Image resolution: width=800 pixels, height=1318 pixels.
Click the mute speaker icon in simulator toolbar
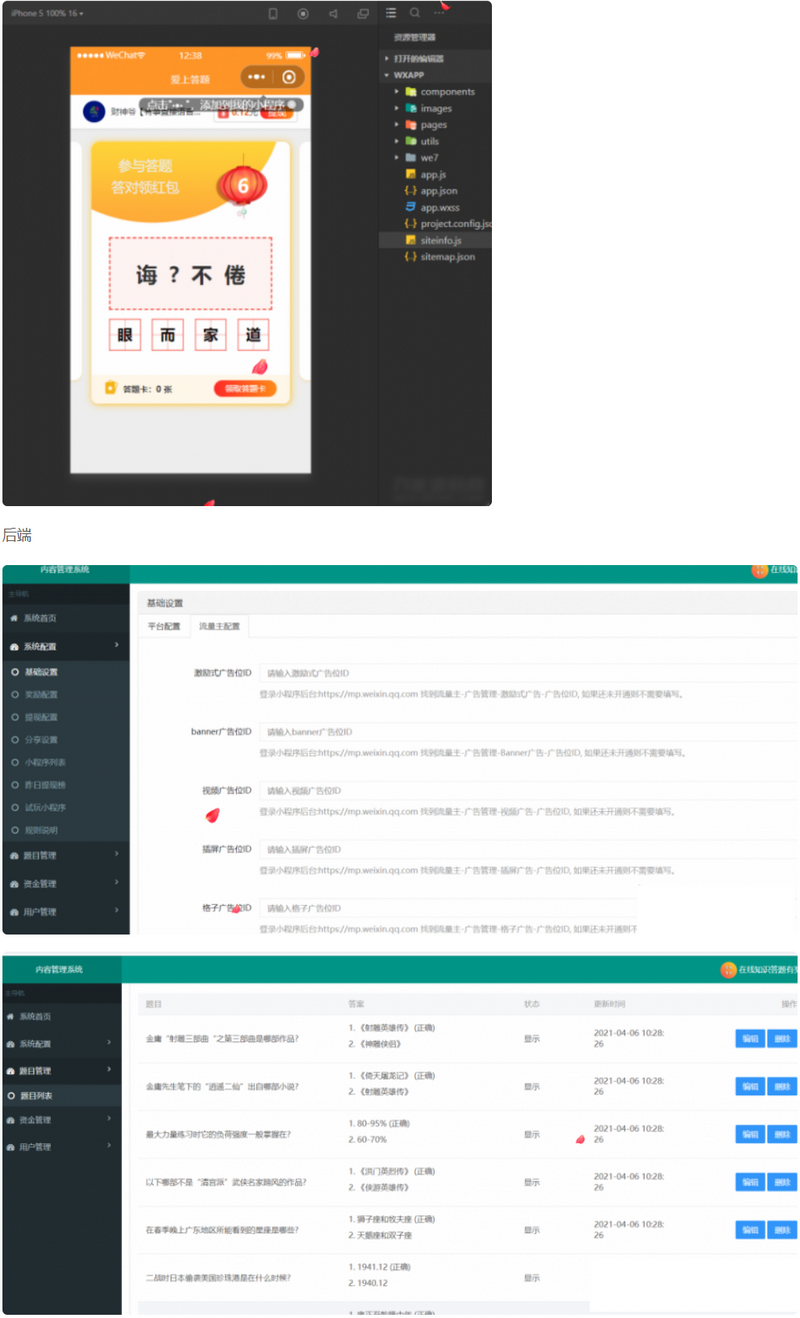[x=333, y=13]
